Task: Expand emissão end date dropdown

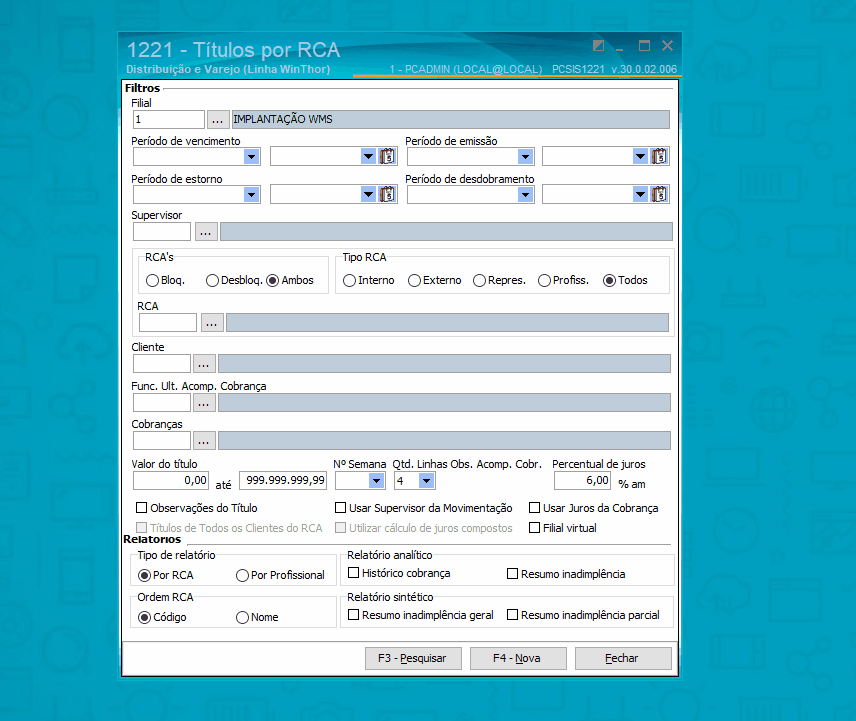Action: 640,157
